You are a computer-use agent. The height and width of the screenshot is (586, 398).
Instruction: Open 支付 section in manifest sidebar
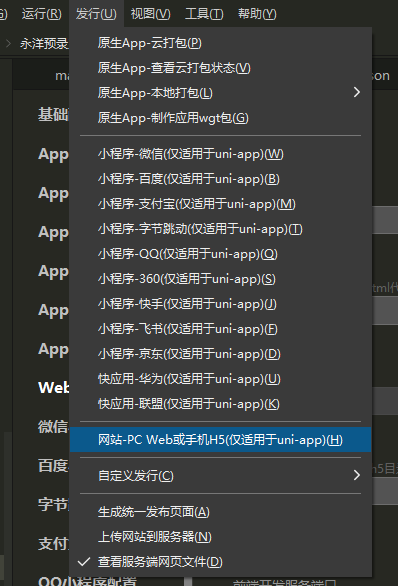click(x=53, y=543)
